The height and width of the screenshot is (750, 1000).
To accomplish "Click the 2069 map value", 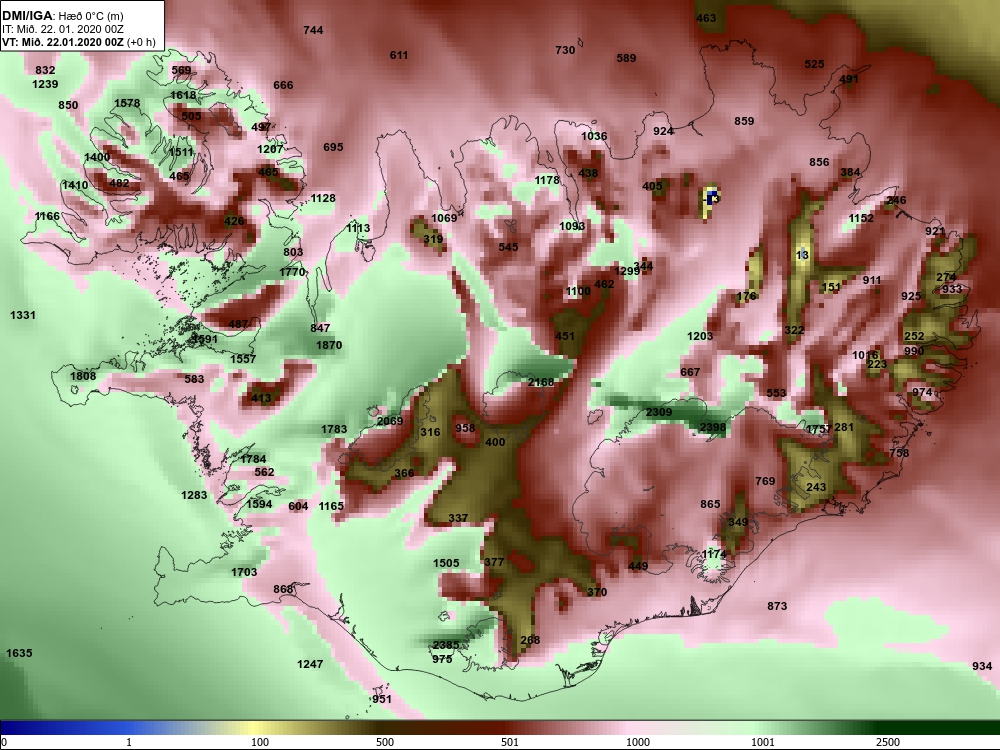I will [x=390, y=421].
